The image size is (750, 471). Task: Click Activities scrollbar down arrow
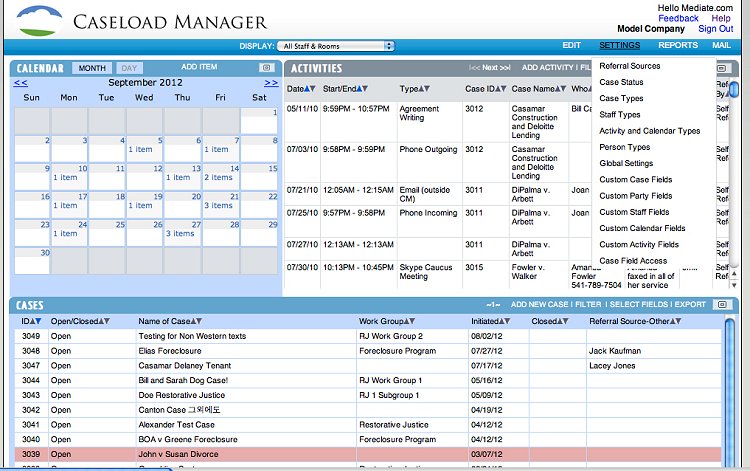[734, 285]
